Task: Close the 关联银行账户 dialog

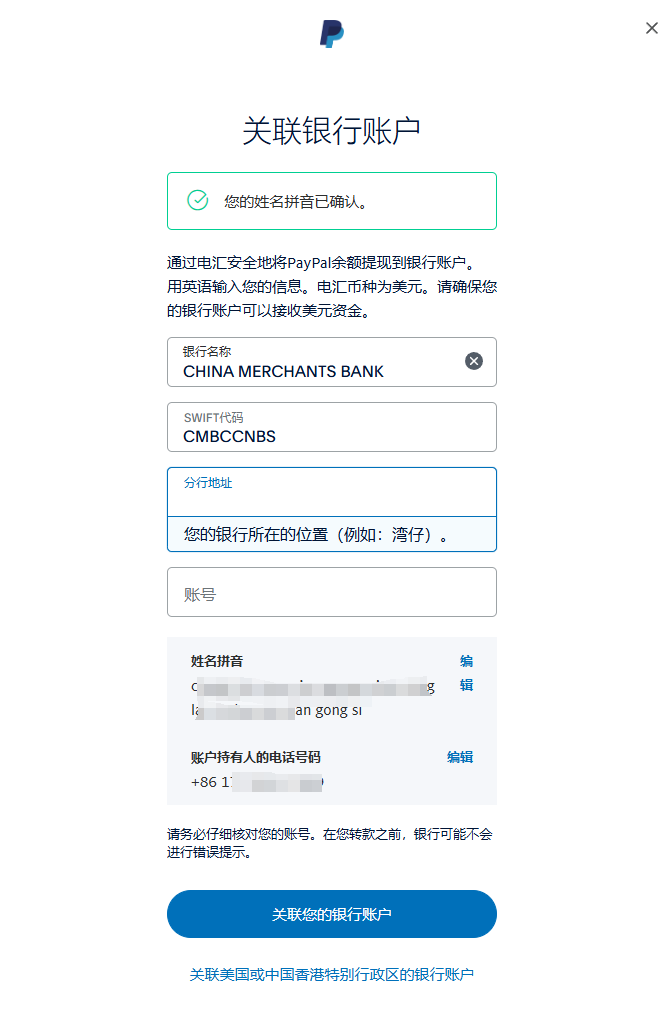Action: pyautogui.click(x=652, y=28)
